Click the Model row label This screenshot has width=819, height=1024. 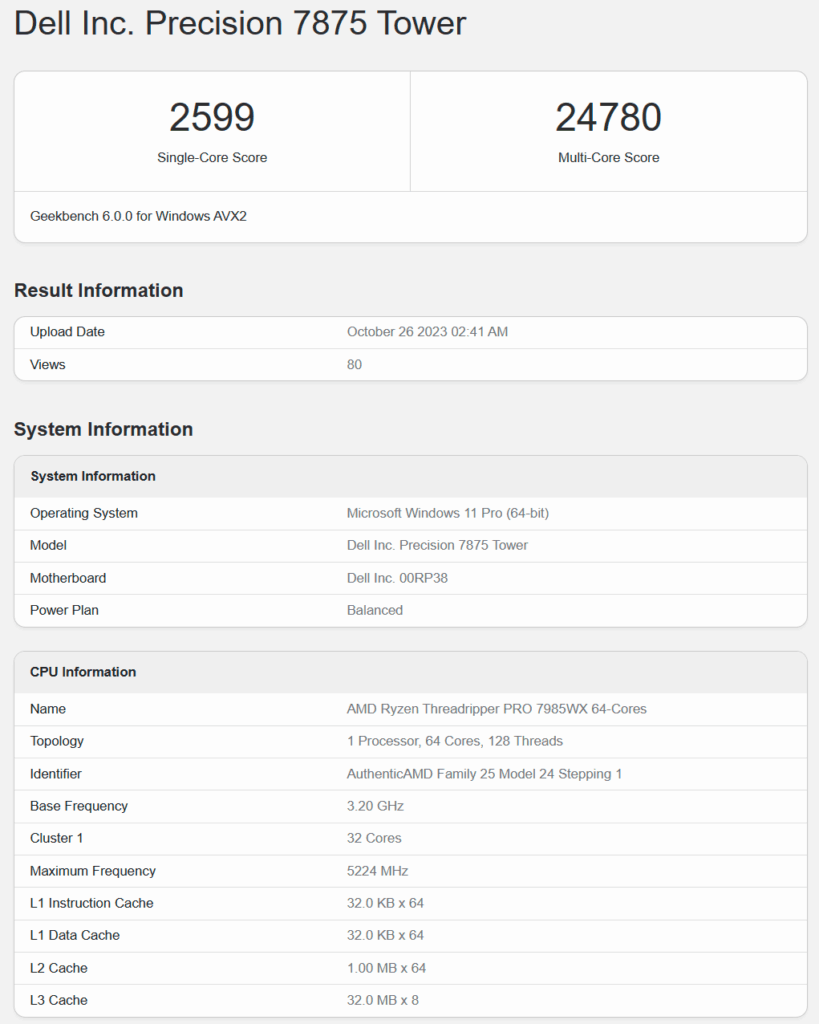(x=48, y=545)
